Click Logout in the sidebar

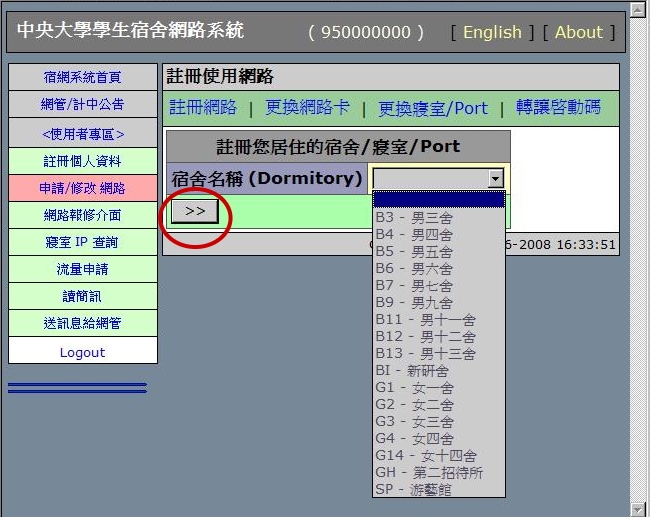(83, 352)
